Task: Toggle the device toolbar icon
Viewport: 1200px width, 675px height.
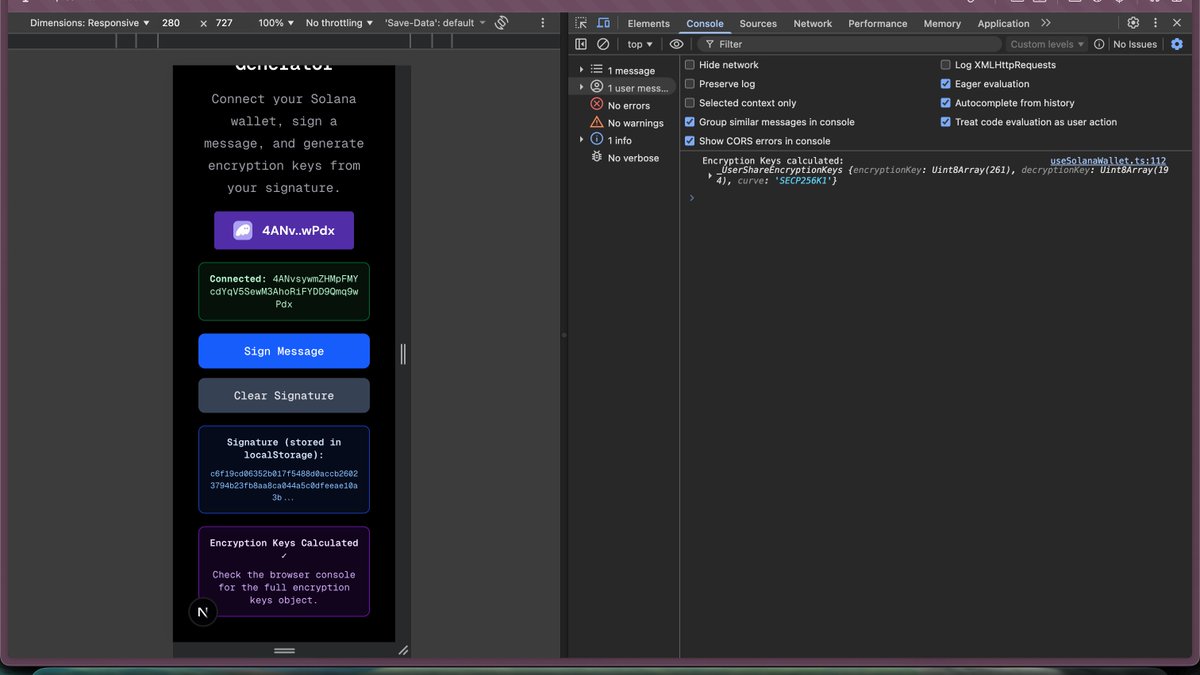Action: (603, 23)
